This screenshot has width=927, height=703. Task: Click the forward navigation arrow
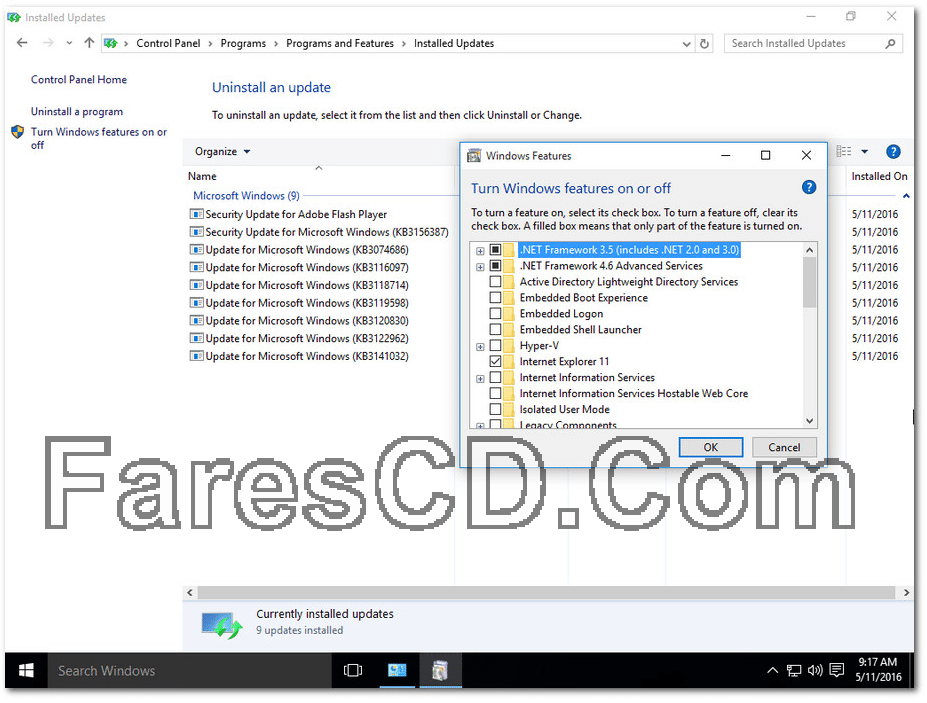point(48,43)
